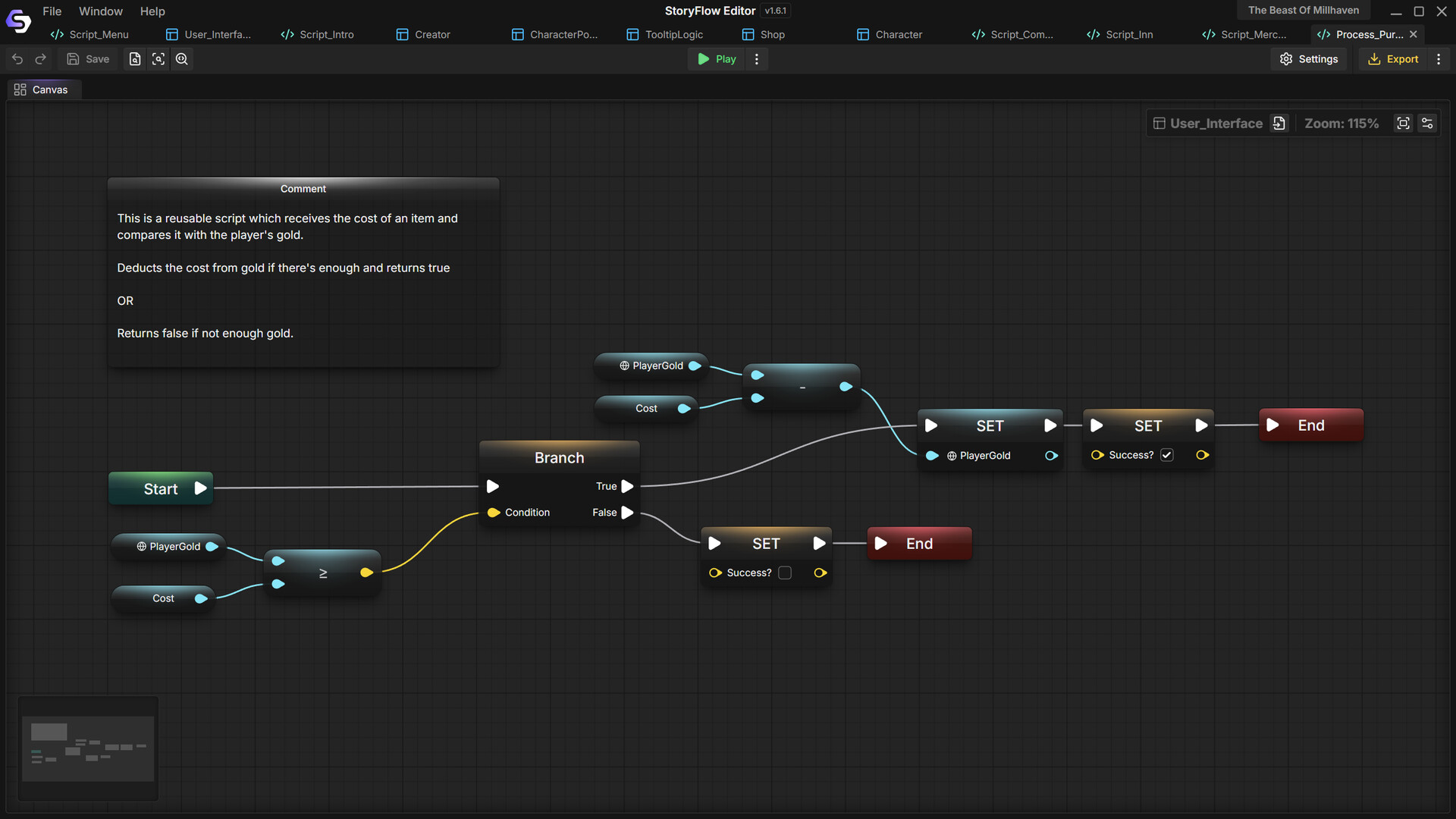Viewport: 1456px width, 819px height.
Task: Open the Settings button
Action: (x=1309, y=59)
